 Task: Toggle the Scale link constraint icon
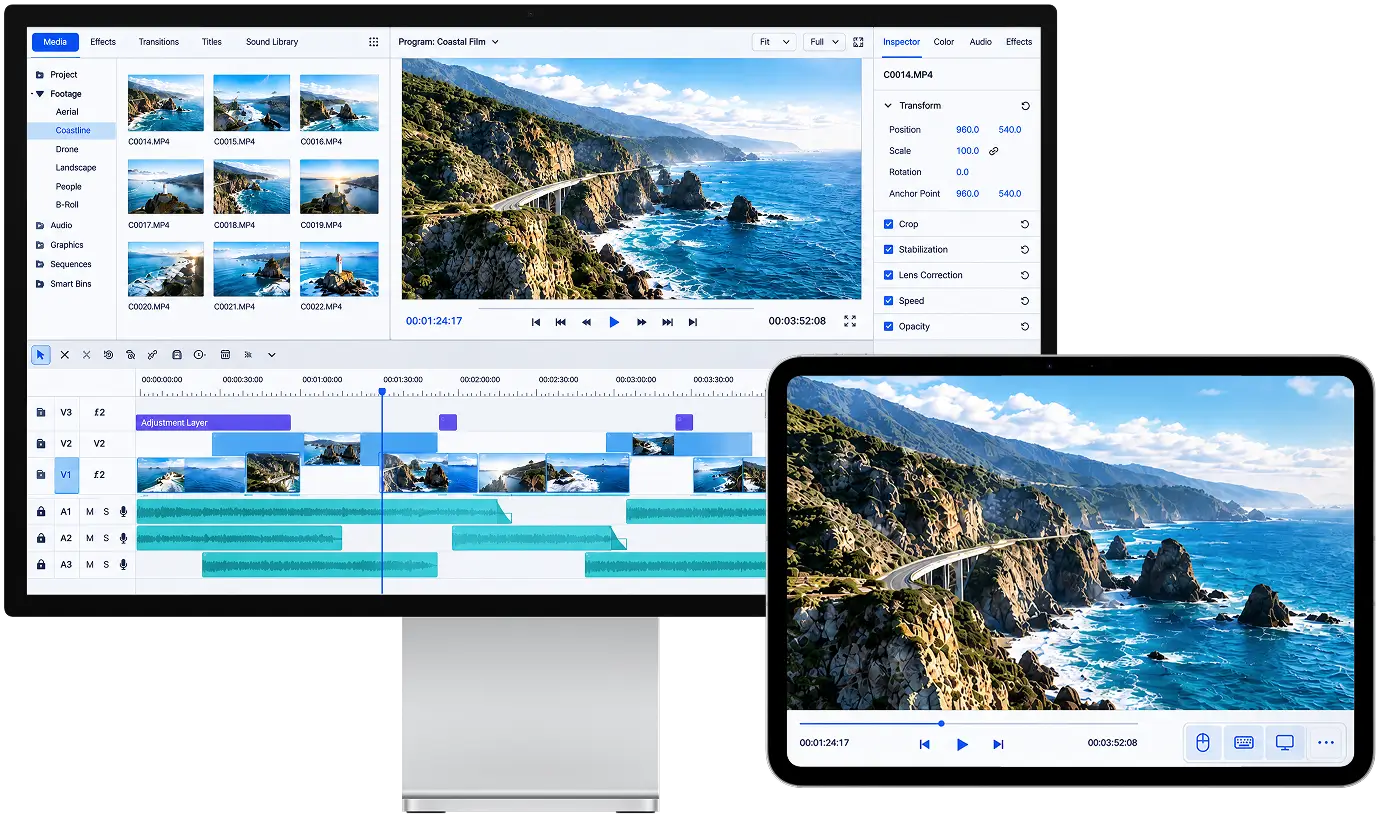click(x=993, y=151)
